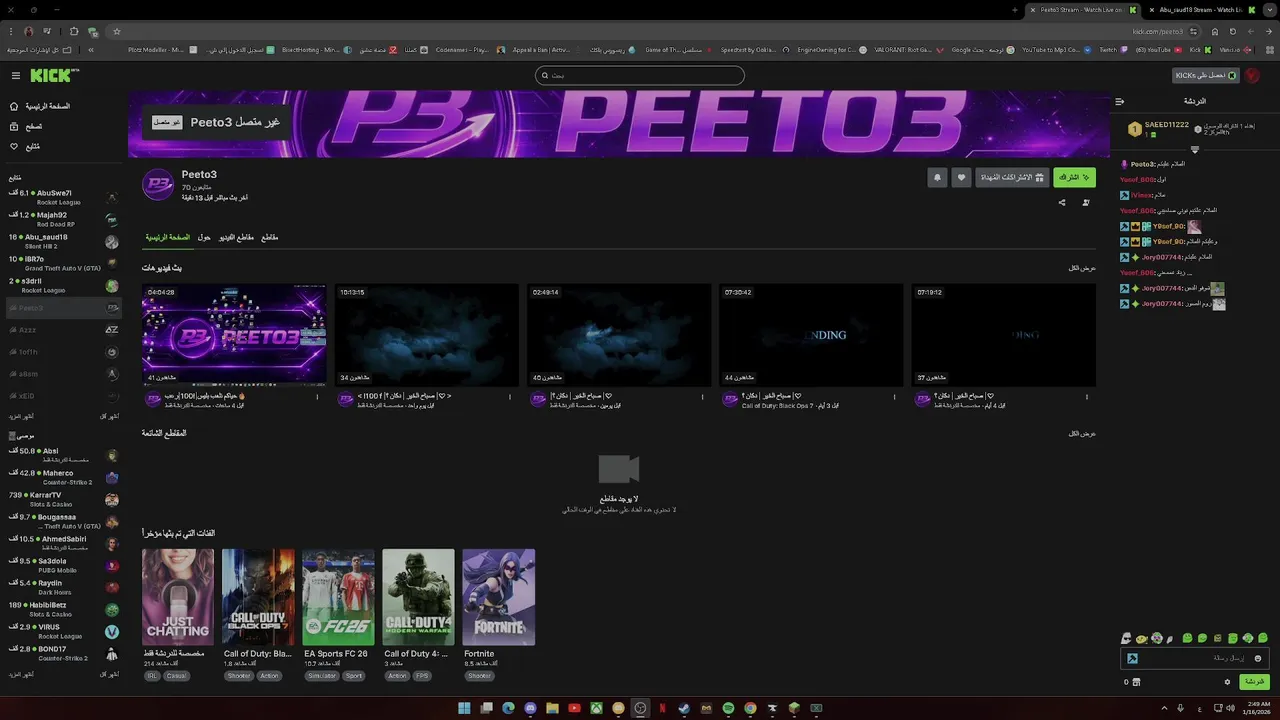1280x720 pixels.
Task: Open options menu for the 07:30:42 video
Action: pyautogui.click(x=894, y=397)
